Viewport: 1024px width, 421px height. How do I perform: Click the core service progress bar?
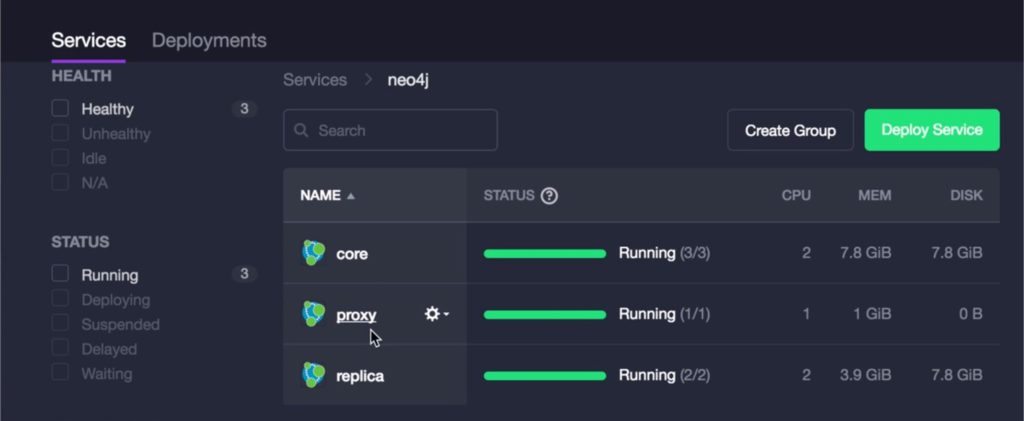point(545,253)
